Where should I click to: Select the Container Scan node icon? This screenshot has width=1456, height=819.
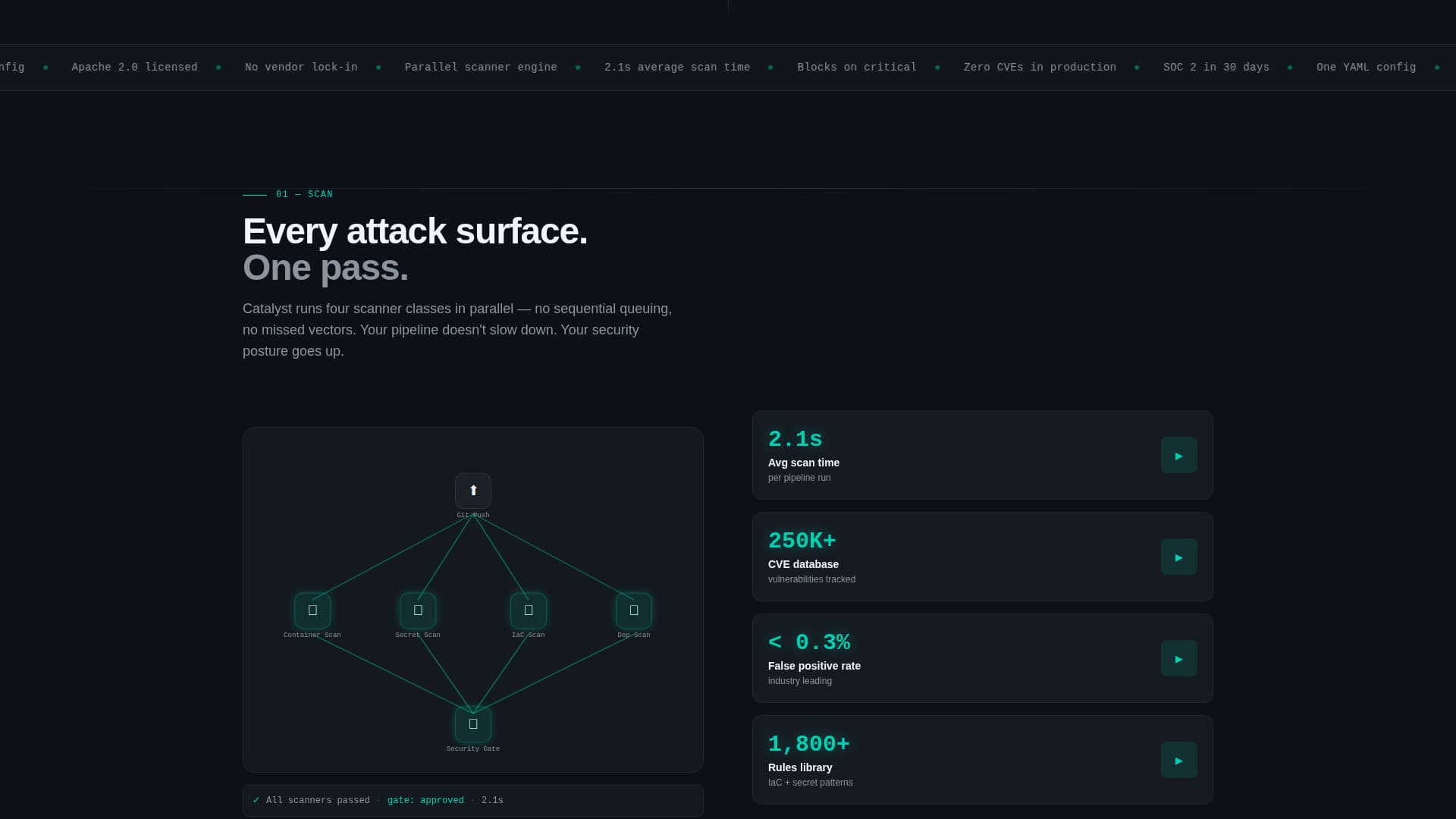click(x=312, y=610)
